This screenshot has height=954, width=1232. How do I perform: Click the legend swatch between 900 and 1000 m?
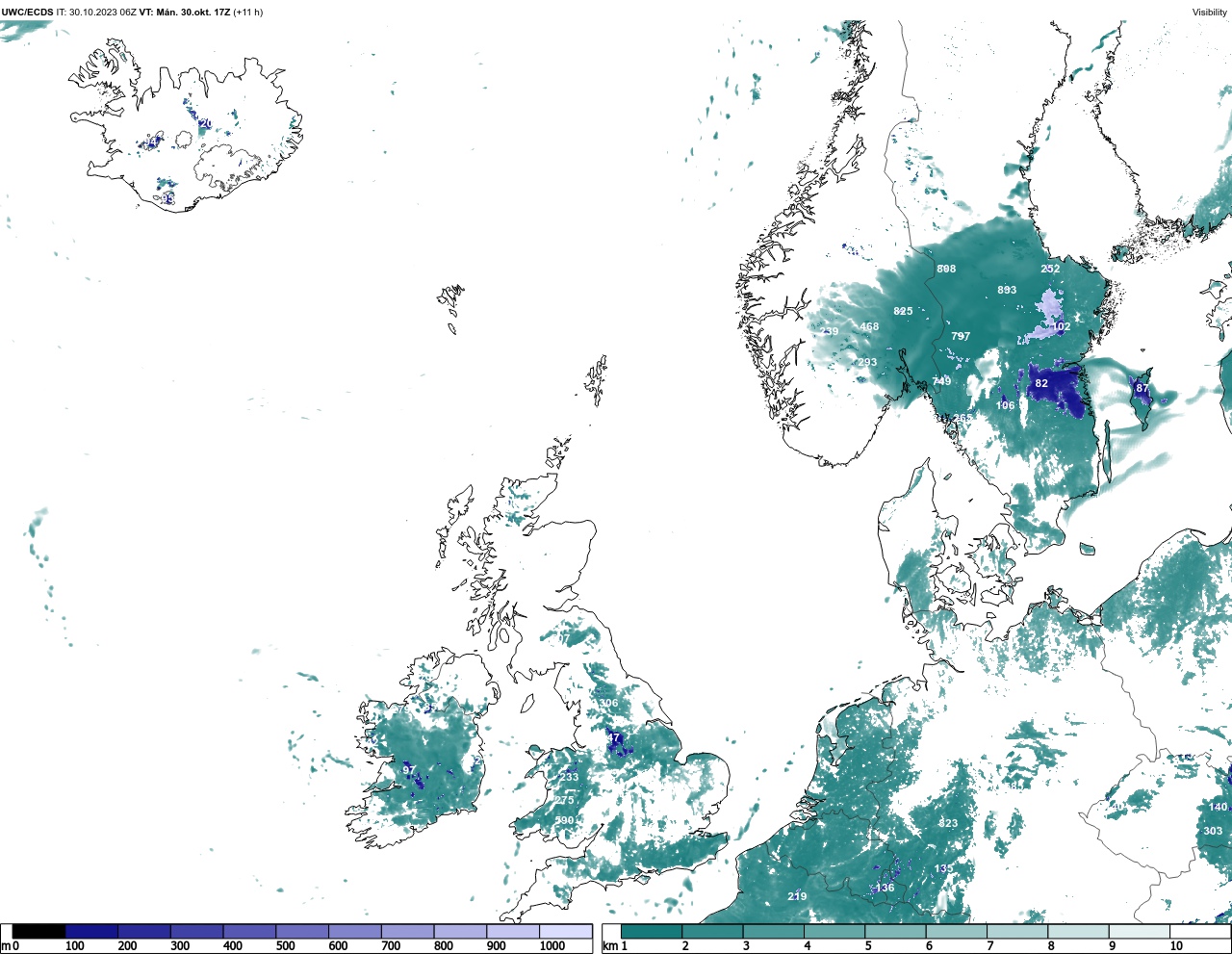tap(513, 932)
